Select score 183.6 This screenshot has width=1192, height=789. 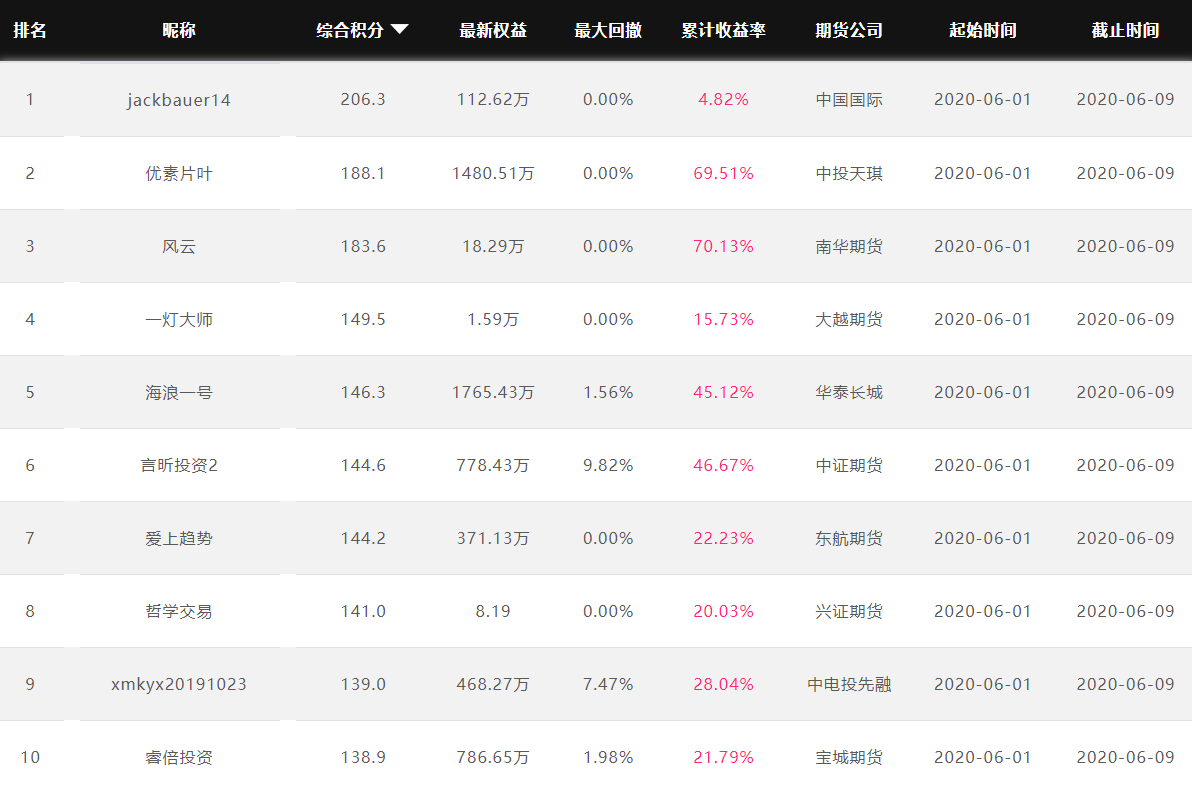tap(363, 246)
